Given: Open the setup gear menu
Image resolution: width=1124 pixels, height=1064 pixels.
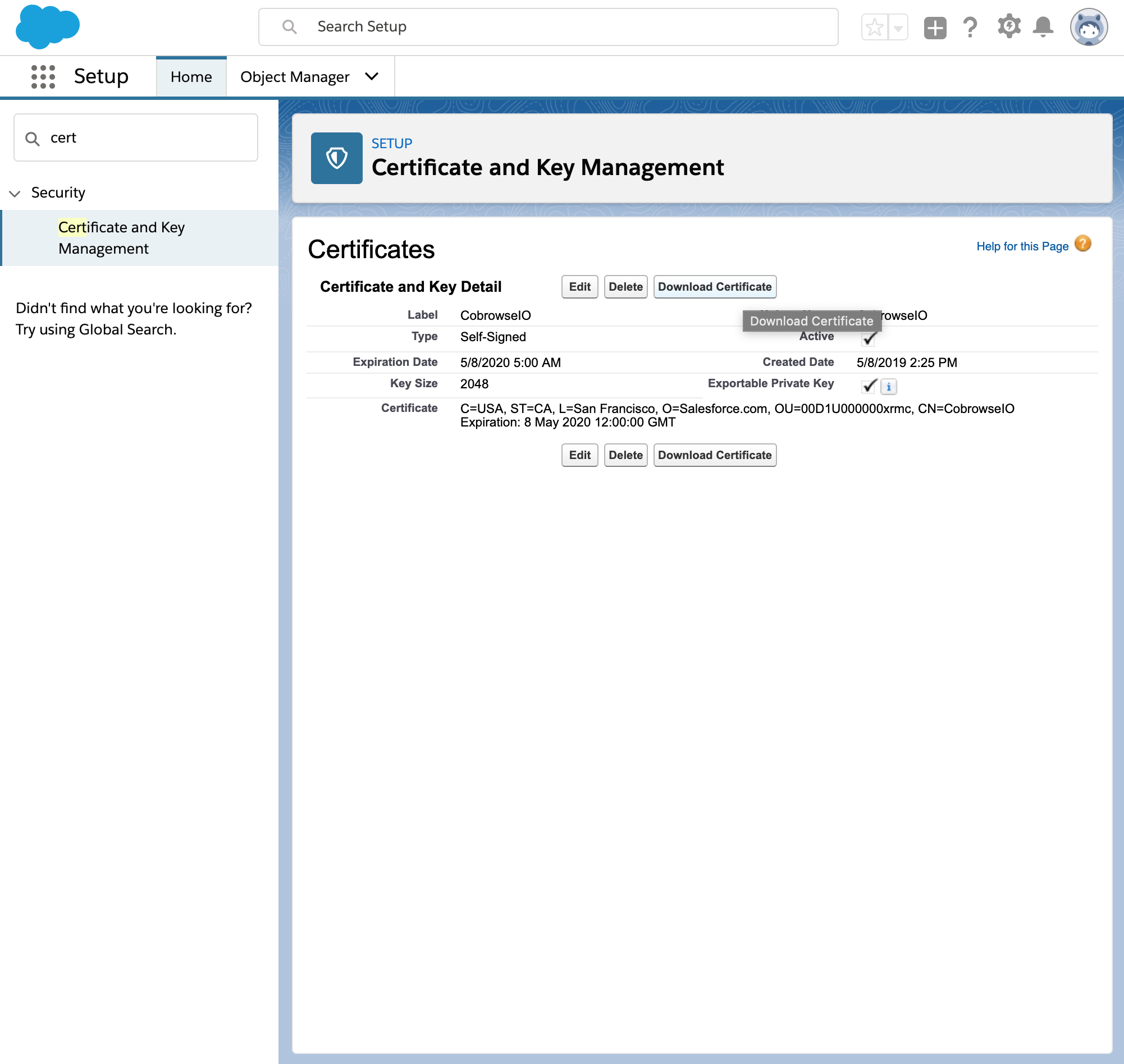Looking at the screenshot, I should pos(1009,27).
